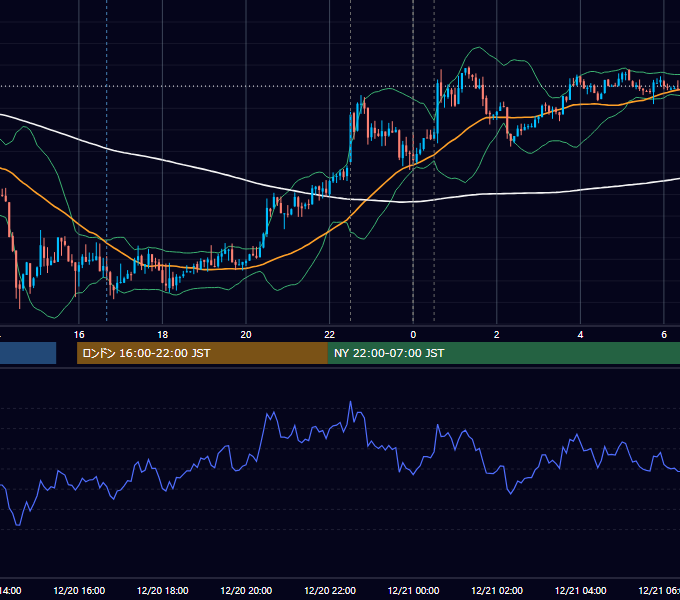Click the 4 hour label on price chart axis

point(580,335)
